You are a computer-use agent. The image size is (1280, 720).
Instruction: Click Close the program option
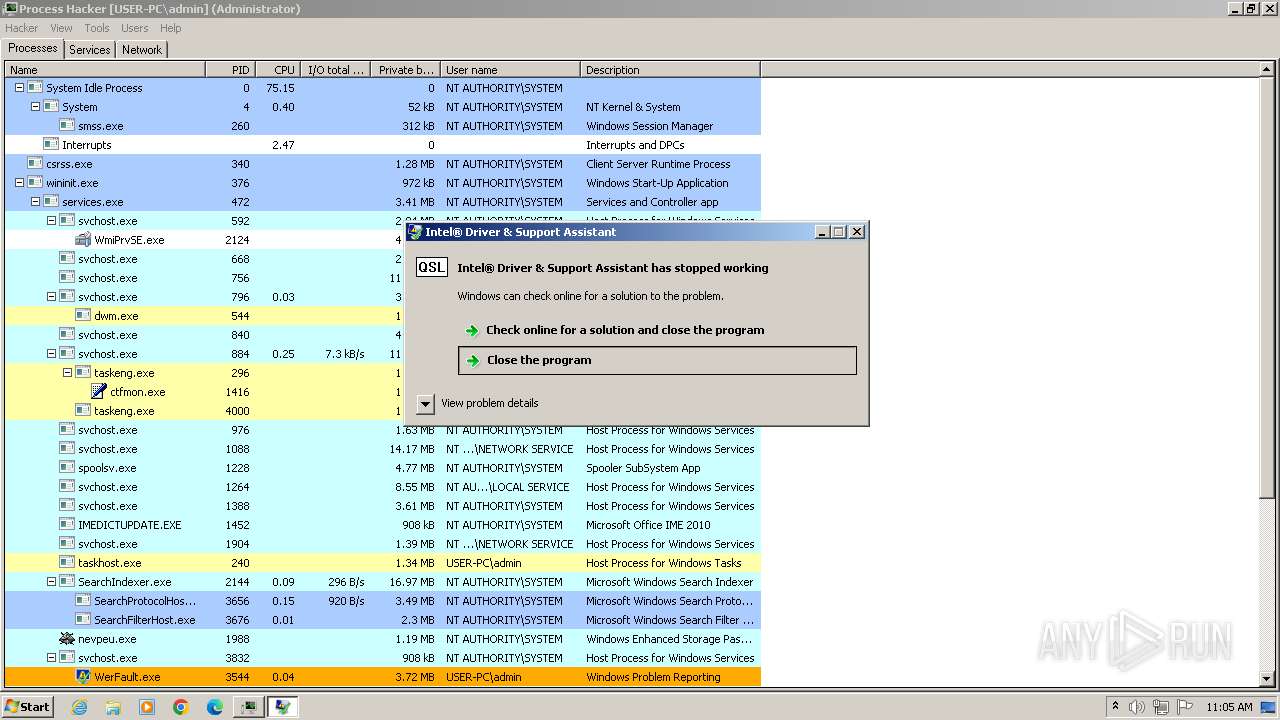click(657, 360)
